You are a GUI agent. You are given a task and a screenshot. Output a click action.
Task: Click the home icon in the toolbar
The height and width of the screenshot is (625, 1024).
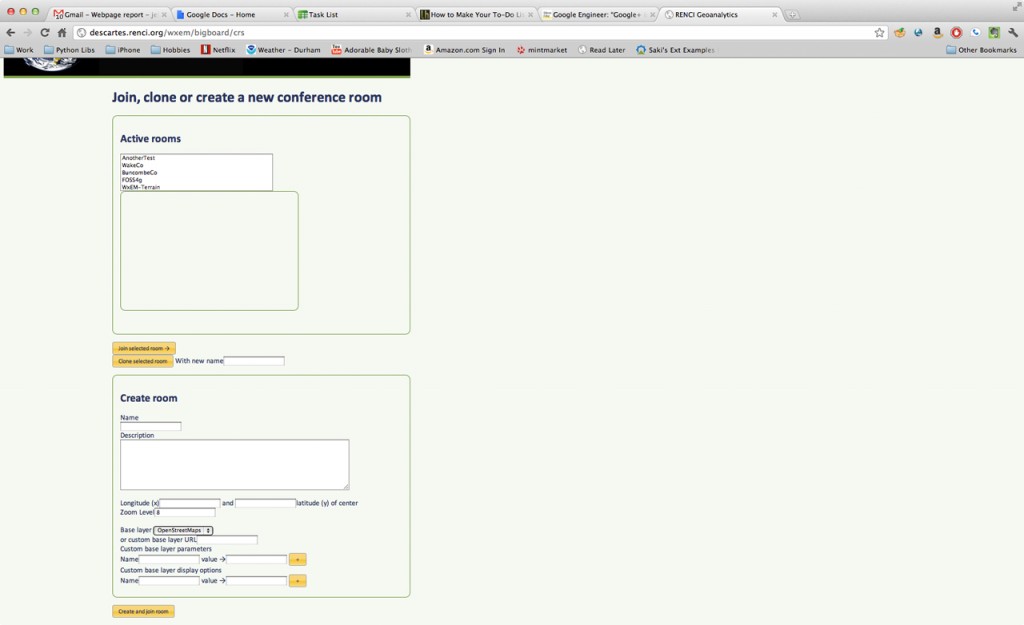[x=61, y=32]
